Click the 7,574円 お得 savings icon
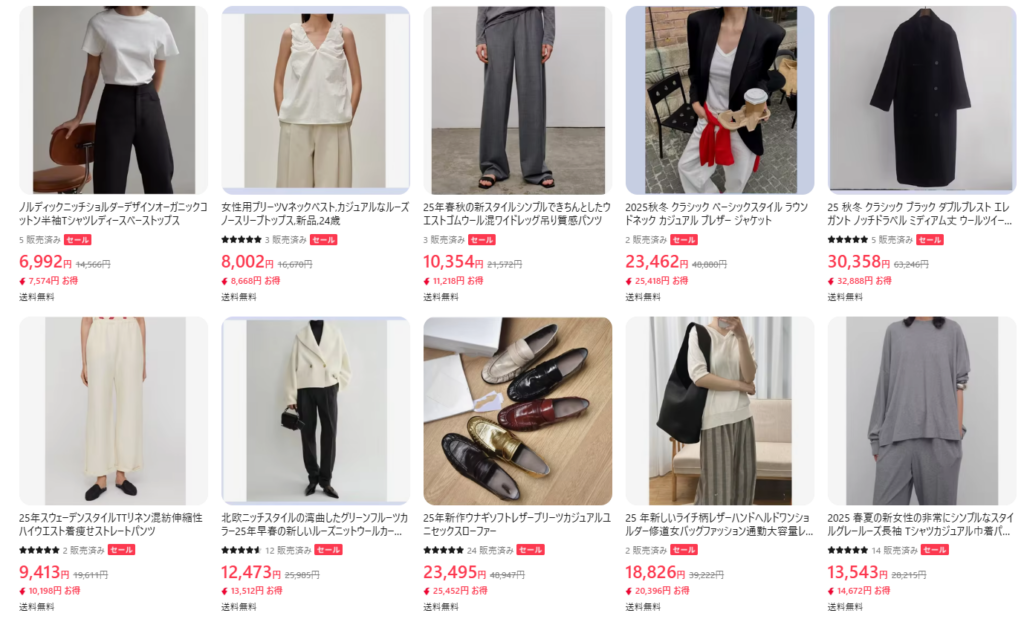 tap(22, 281)
